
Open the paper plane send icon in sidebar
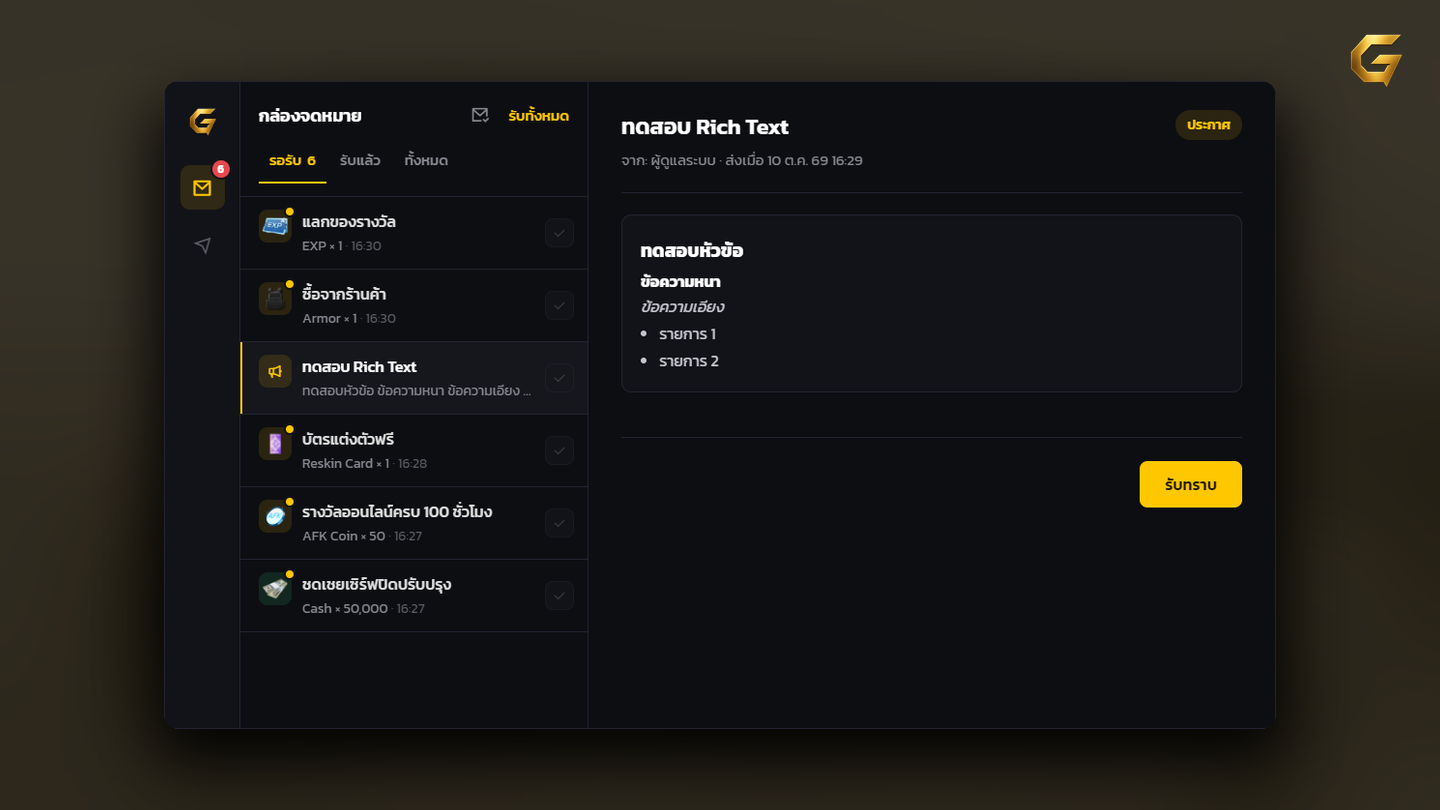[x=202, y=245]
